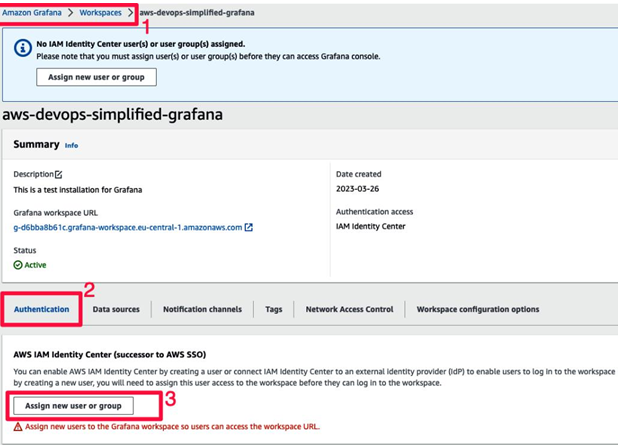Open the Info link next to Summary

pos(71,145)
